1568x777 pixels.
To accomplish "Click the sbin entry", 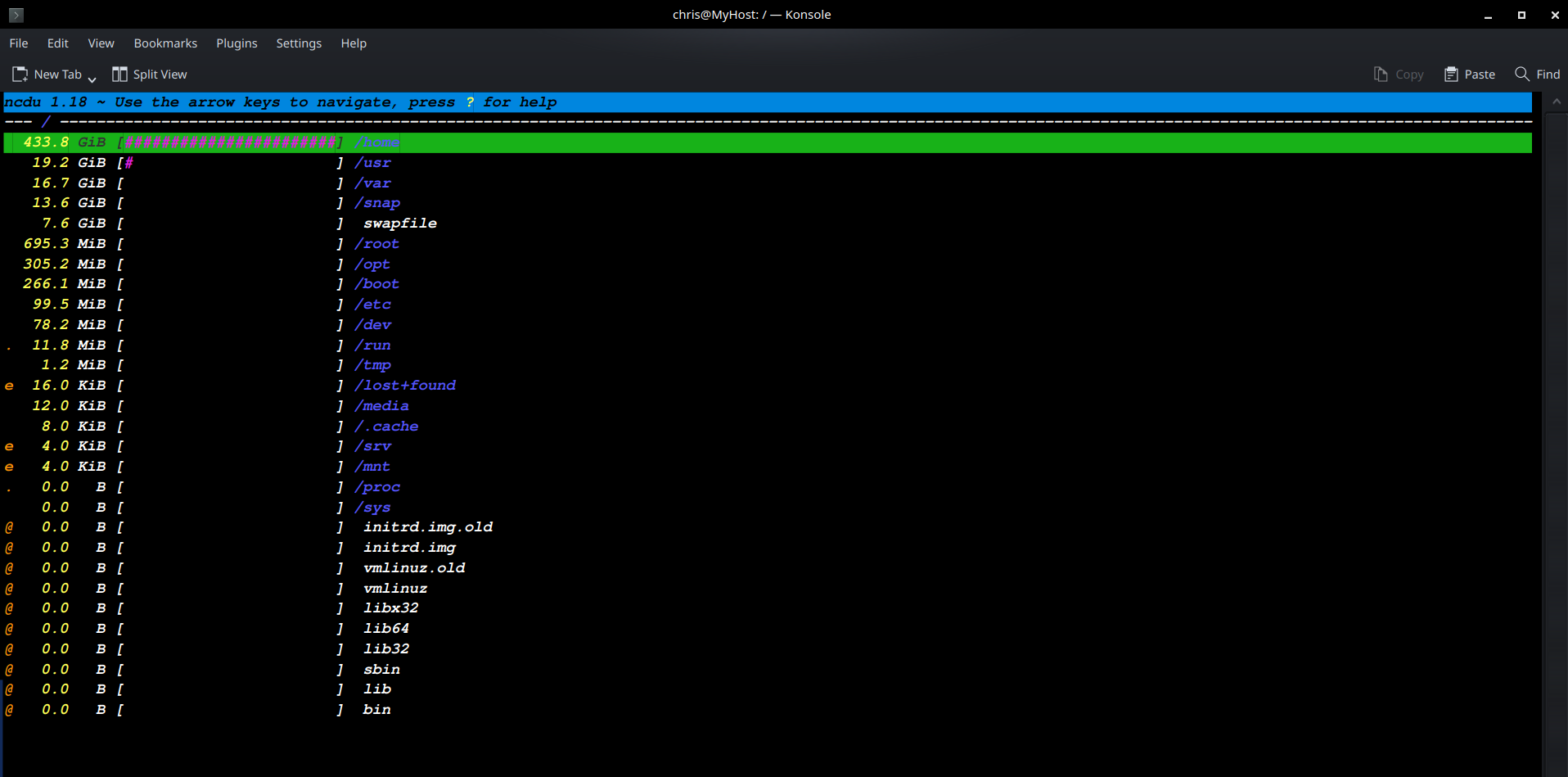I will click(x=381, y=670).
